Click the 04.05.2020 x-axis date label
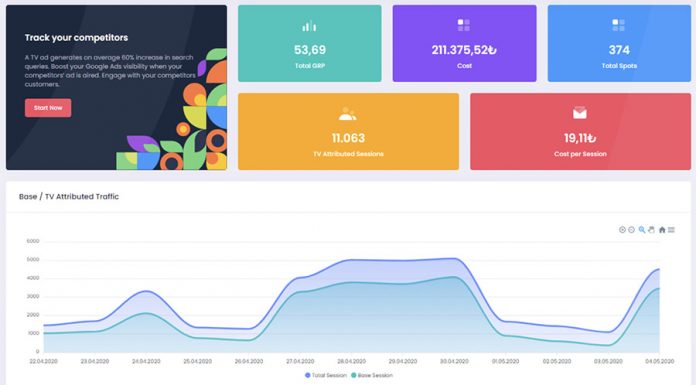This screenshot has height=385, width=696. tap(660, 361)
